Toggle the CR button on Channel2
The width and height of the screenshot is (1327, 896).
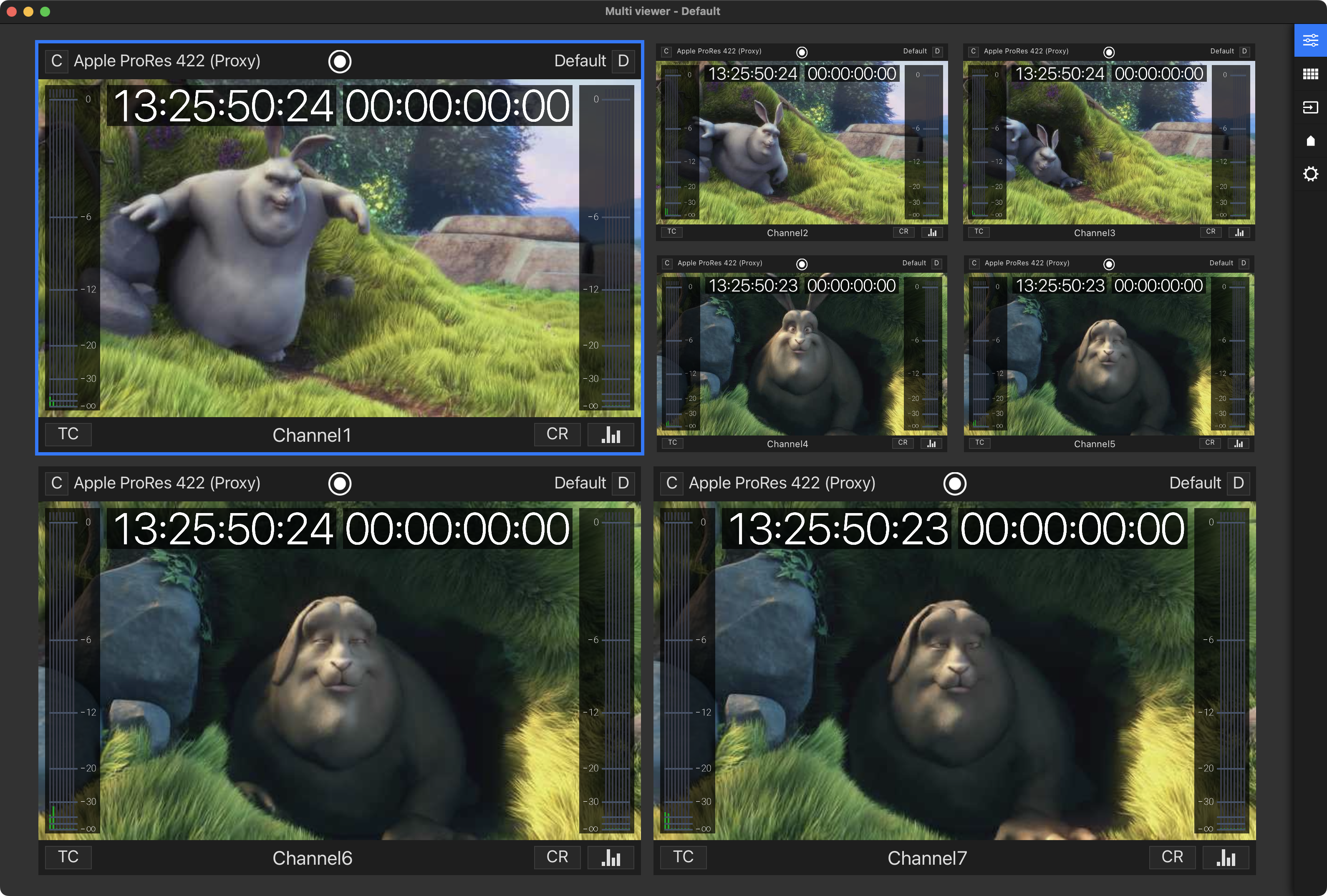(903, 232)
